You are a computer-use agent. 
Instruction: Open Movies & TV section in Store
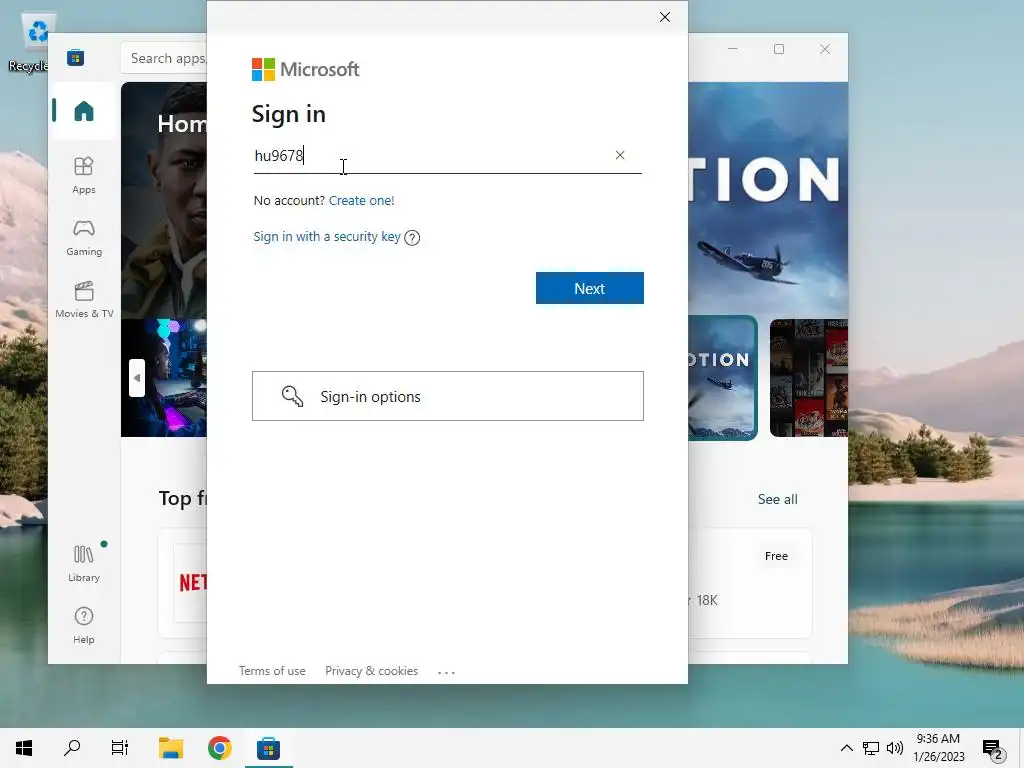coord(84,299)
